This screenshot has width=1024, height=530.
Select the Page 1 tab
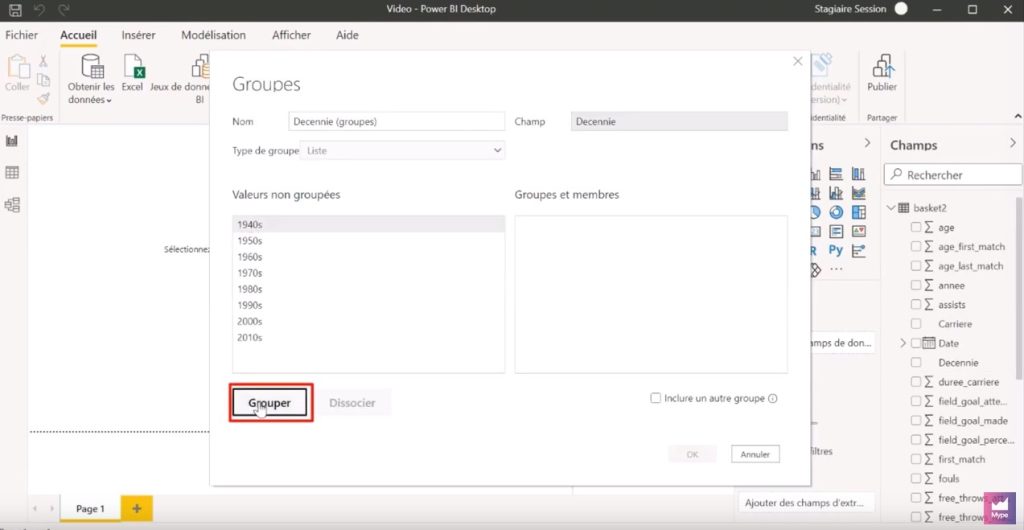point(90,508)
